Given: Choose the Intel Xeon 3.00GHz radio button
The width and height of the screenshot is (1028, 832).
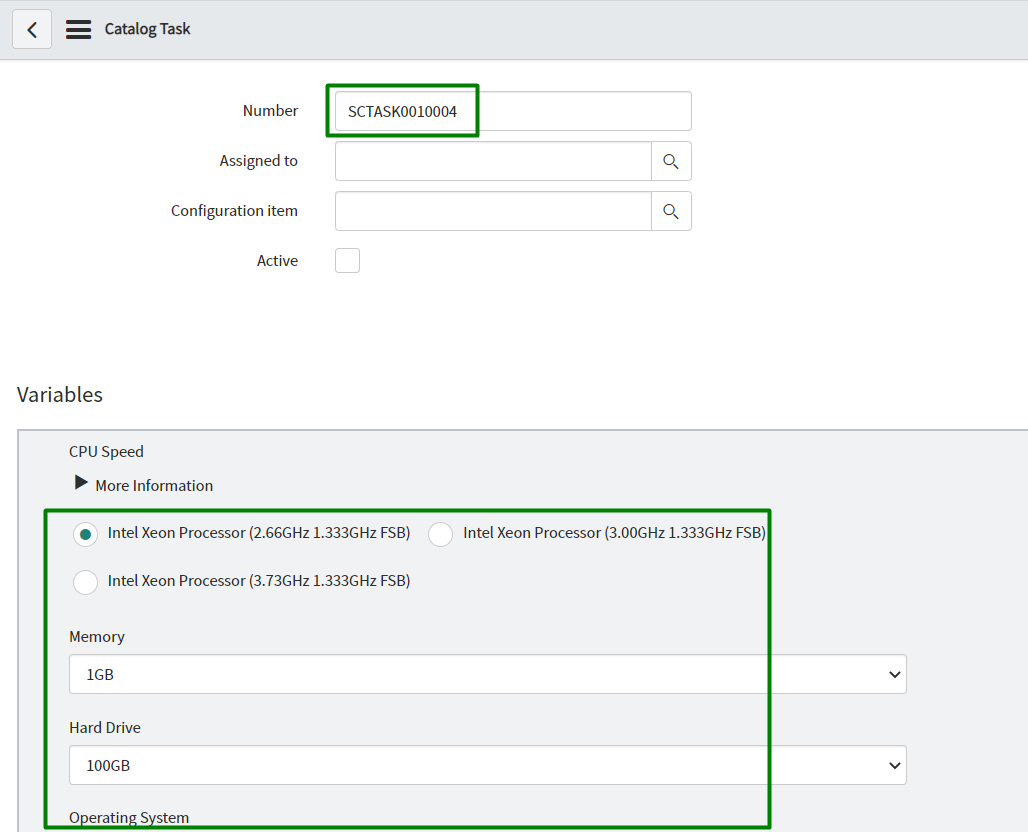Looking at the screenshot, I should pos(441,534).
